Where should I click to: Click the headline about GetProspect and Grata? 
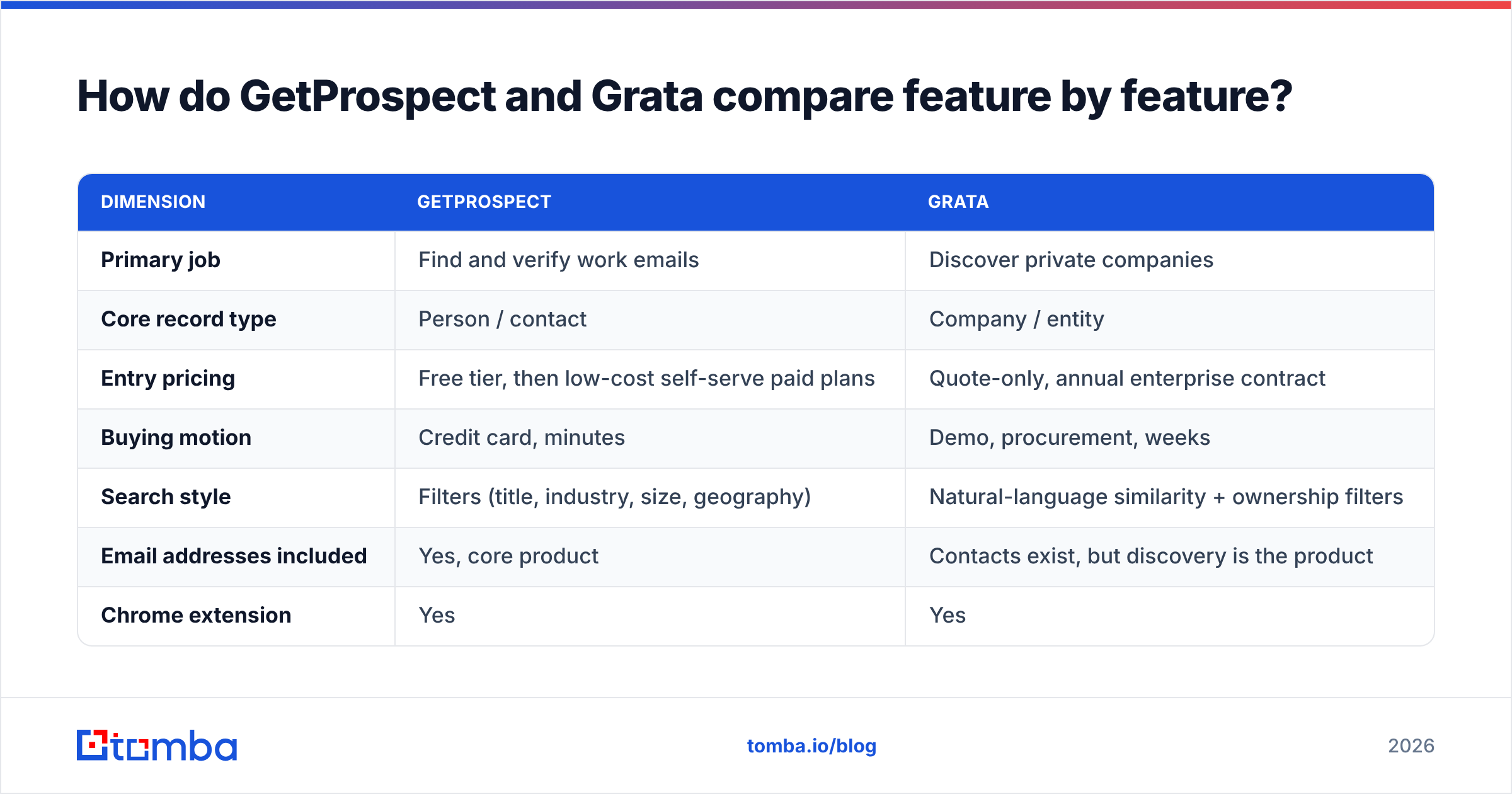(x=684, y=96)
